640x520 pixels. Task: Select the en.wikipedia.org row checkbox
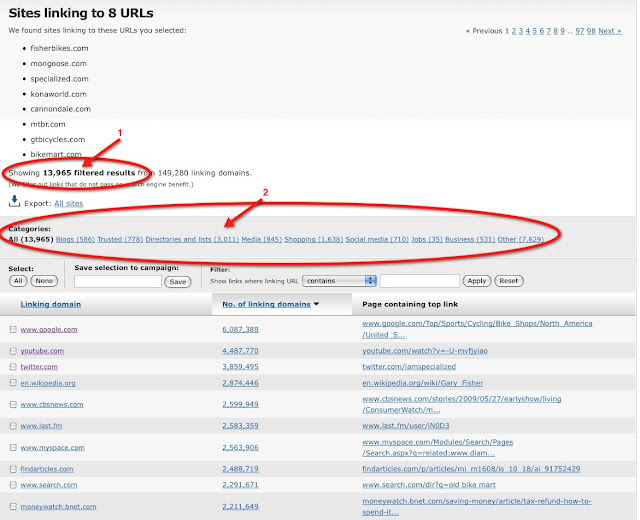pos(13,383)
